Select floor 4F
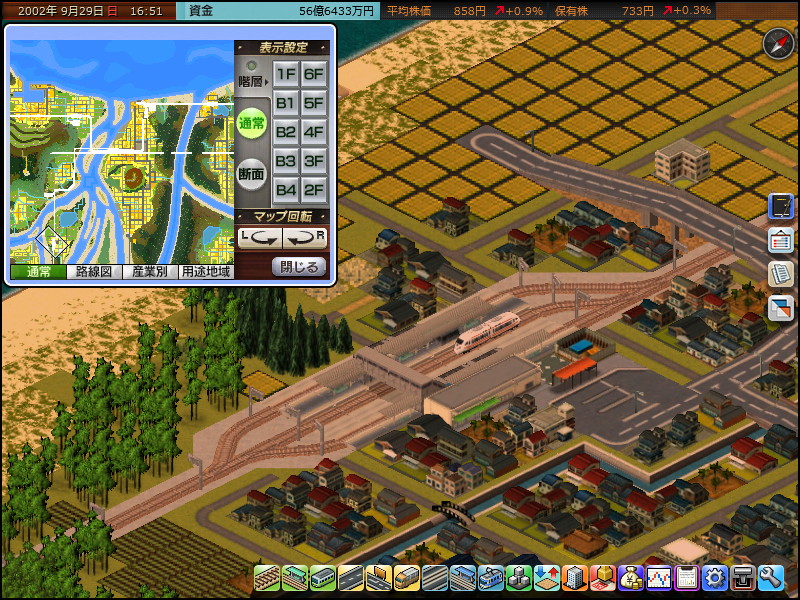 pyautogui.click(x=314, y=133)
